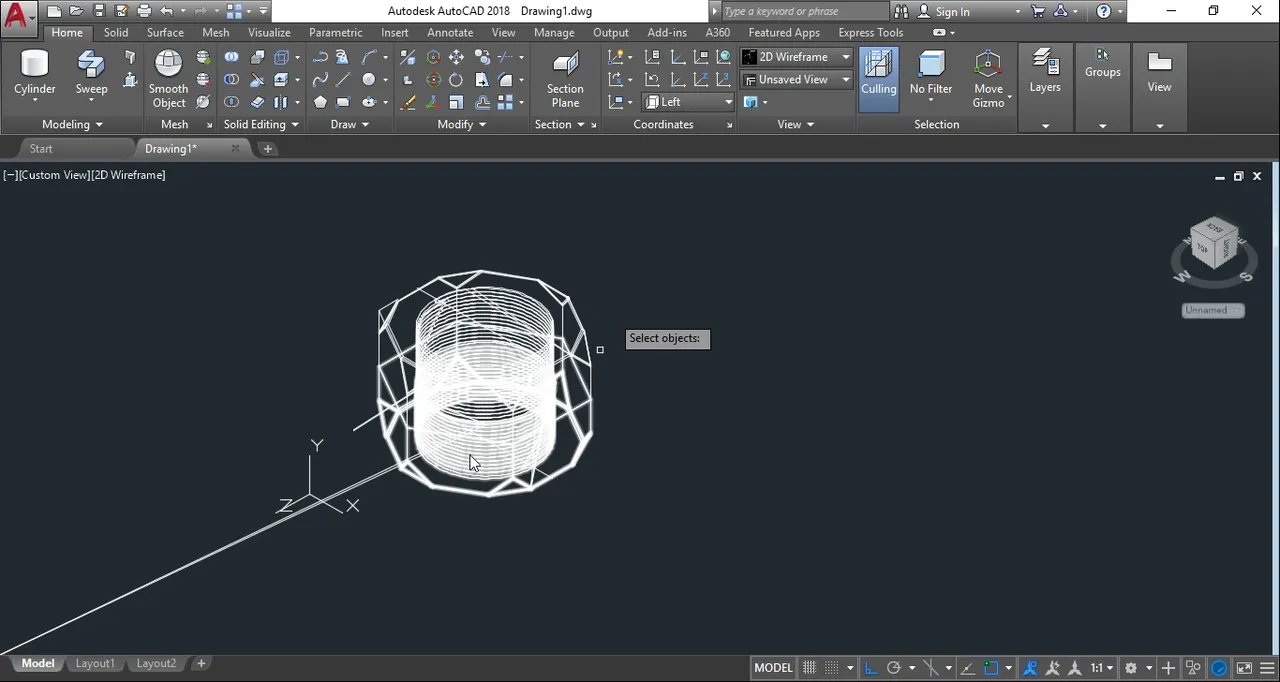Screen dimensions: 1280x682
Task: Click the Customization menu icon in status bar
Action: click(x=1266, y=668)
